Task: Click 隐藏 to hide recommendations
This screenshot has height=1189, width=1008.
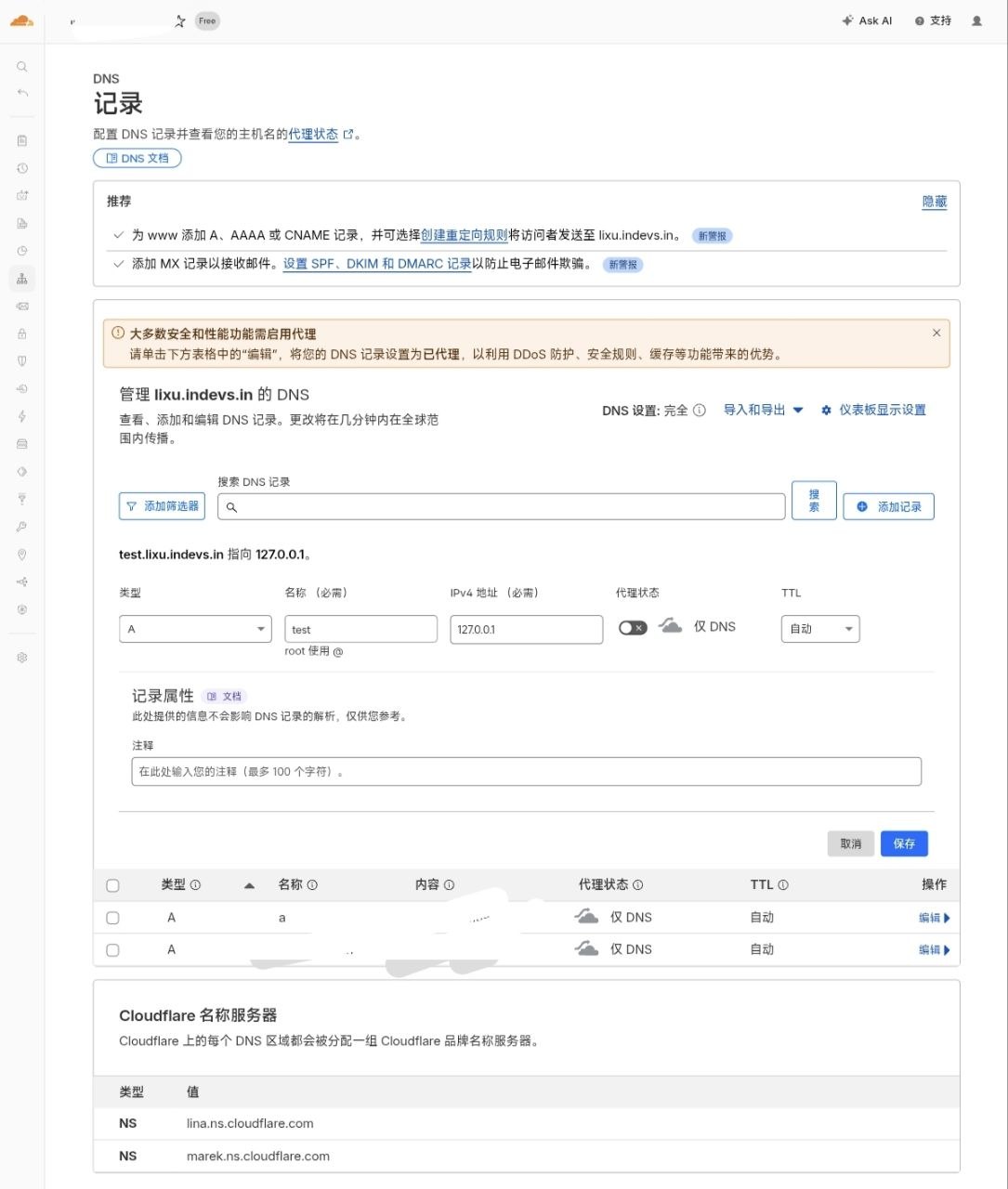Action: click(x=935, y=202)
